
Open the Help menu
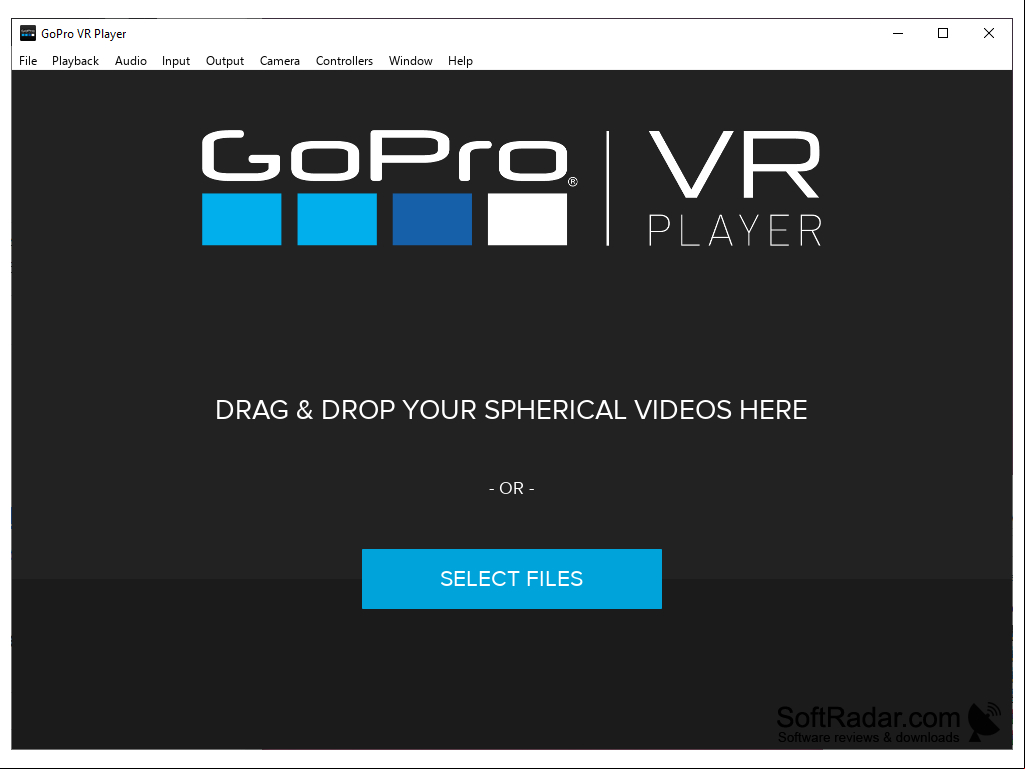point(460,61)
